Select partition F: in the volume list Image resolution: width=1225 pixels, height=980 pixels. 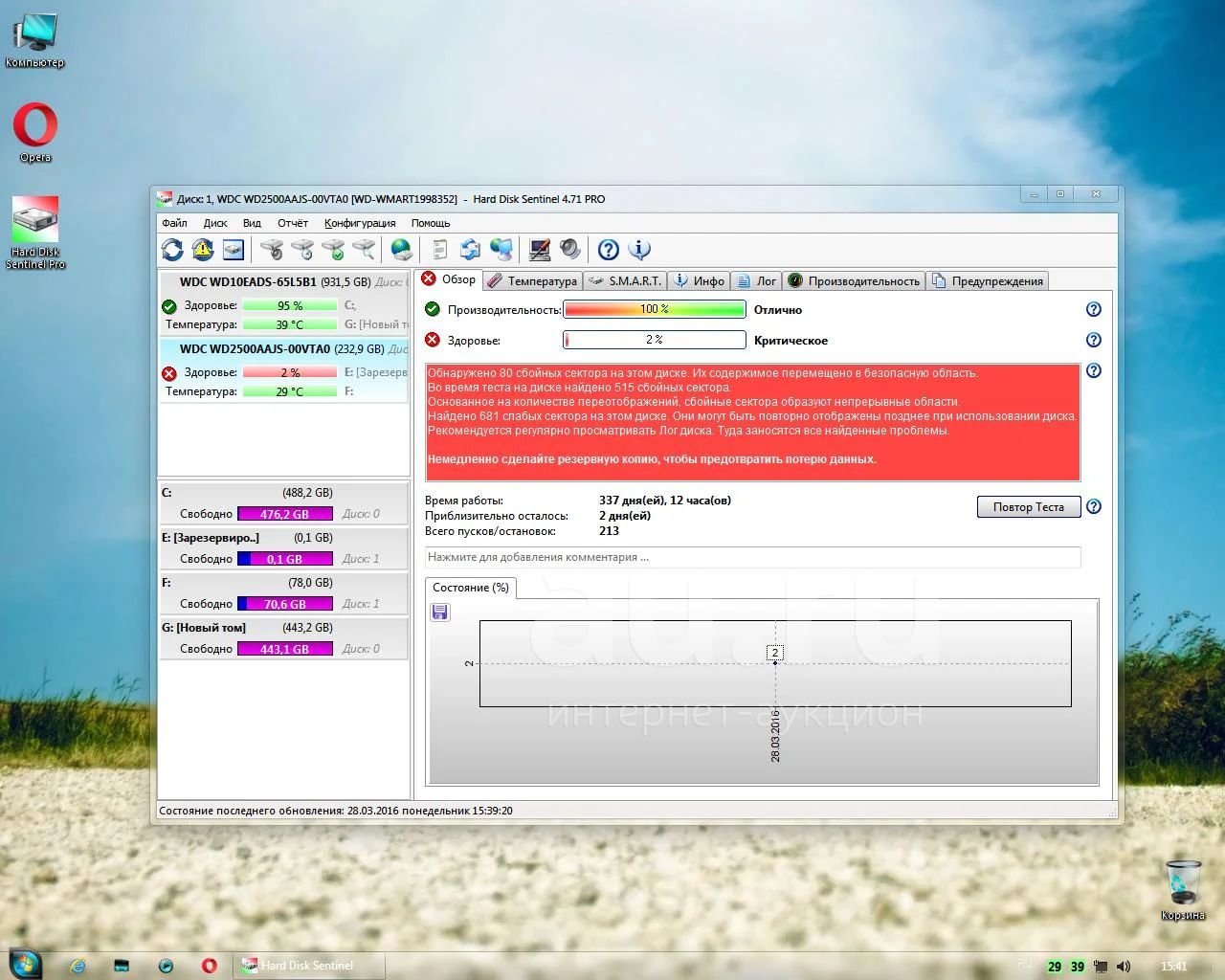tap(284, 592)
